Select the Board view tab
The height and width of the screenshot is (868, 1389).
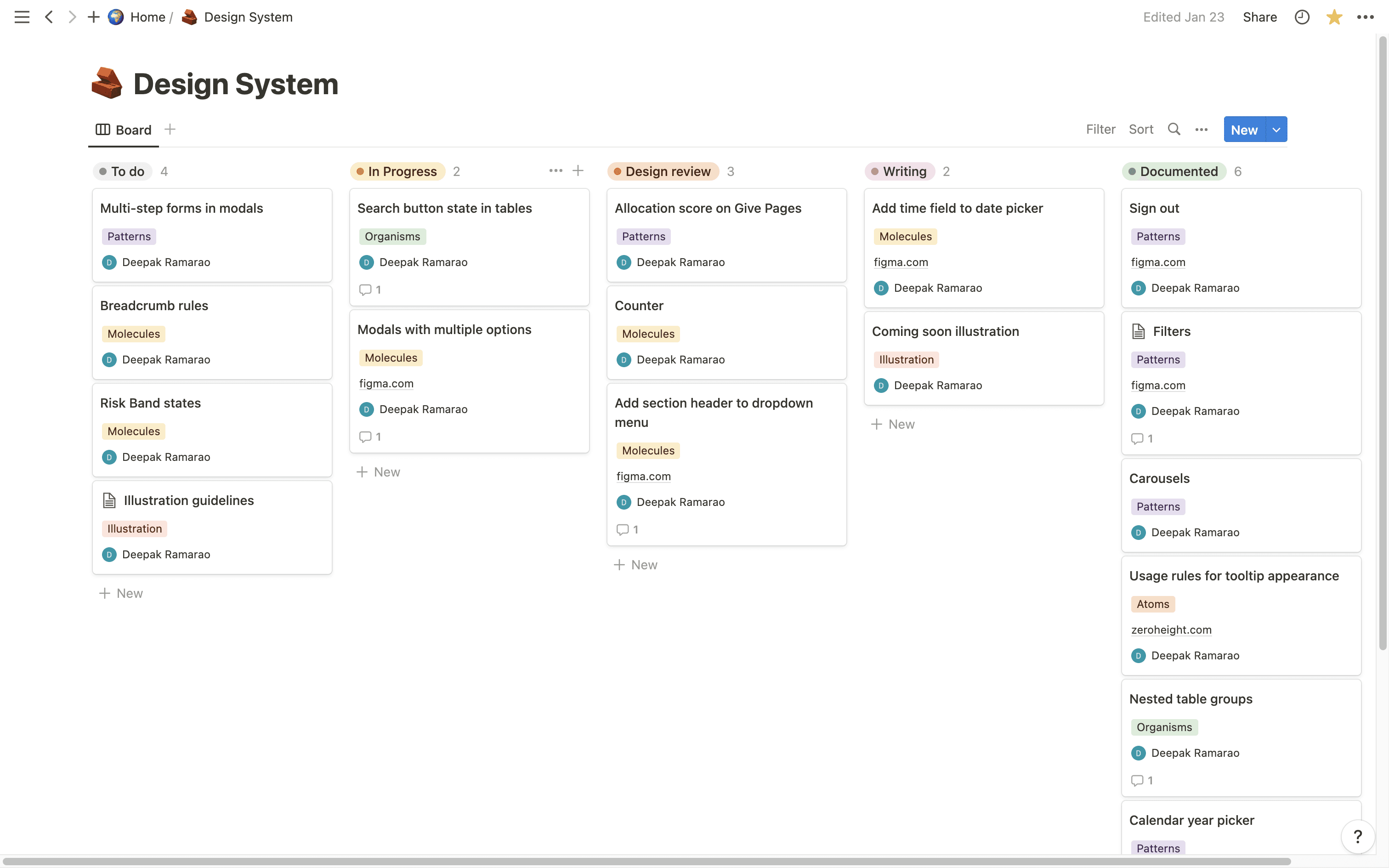coord(124,130)
